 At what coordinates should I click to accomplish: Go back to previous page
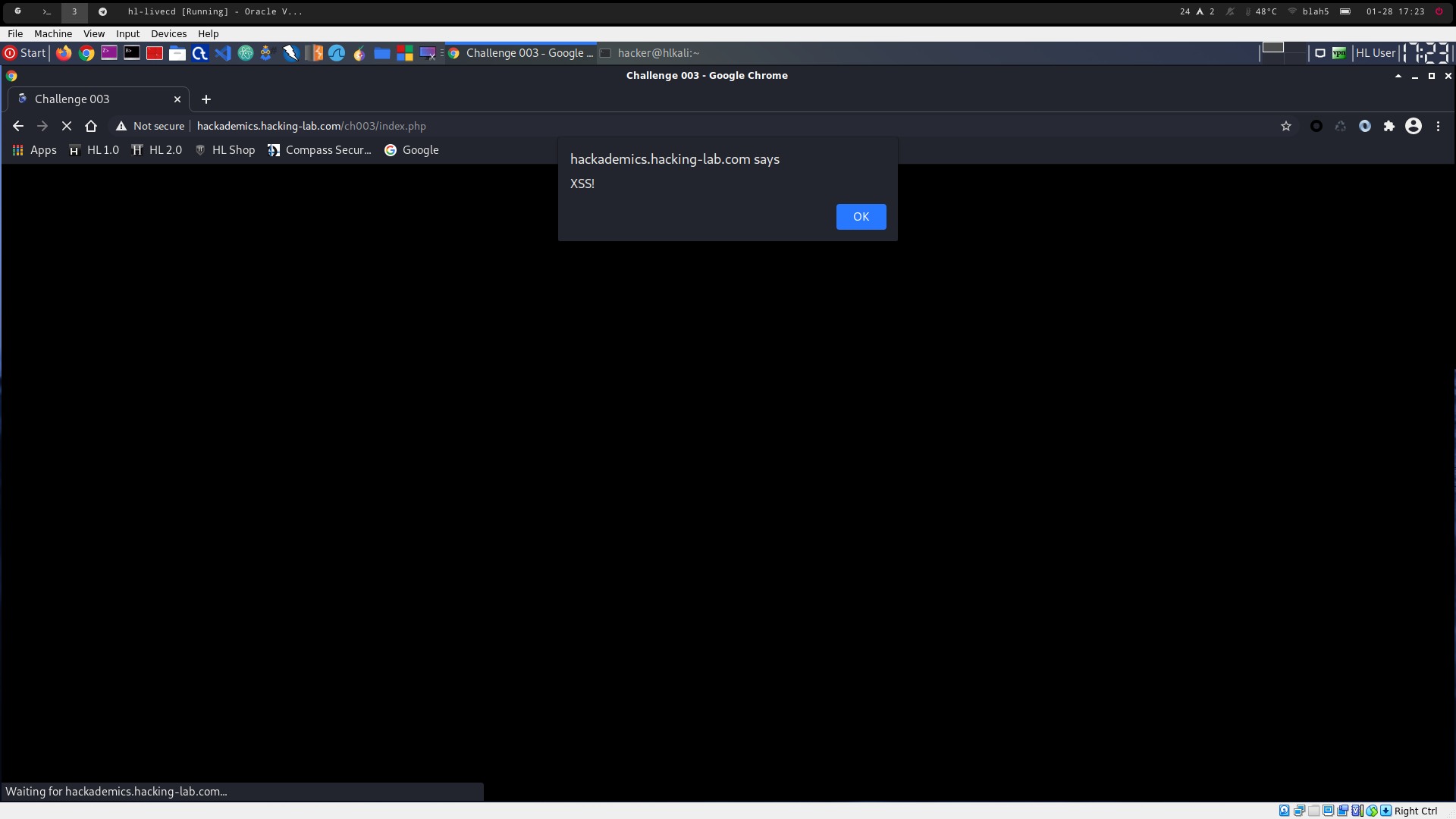point(18,126)
